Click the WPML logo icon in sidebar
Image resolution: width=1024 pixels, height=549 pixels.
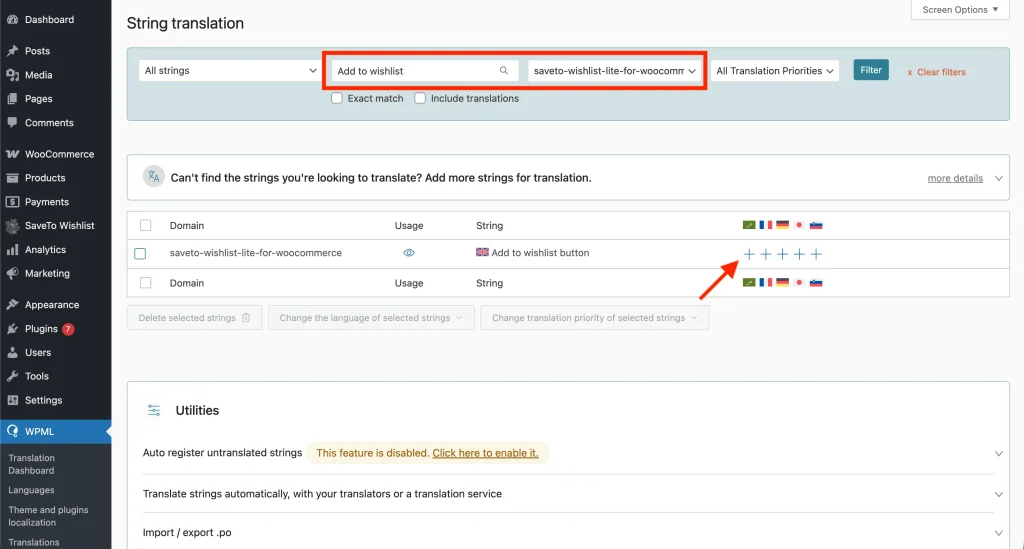coord(12,431)
